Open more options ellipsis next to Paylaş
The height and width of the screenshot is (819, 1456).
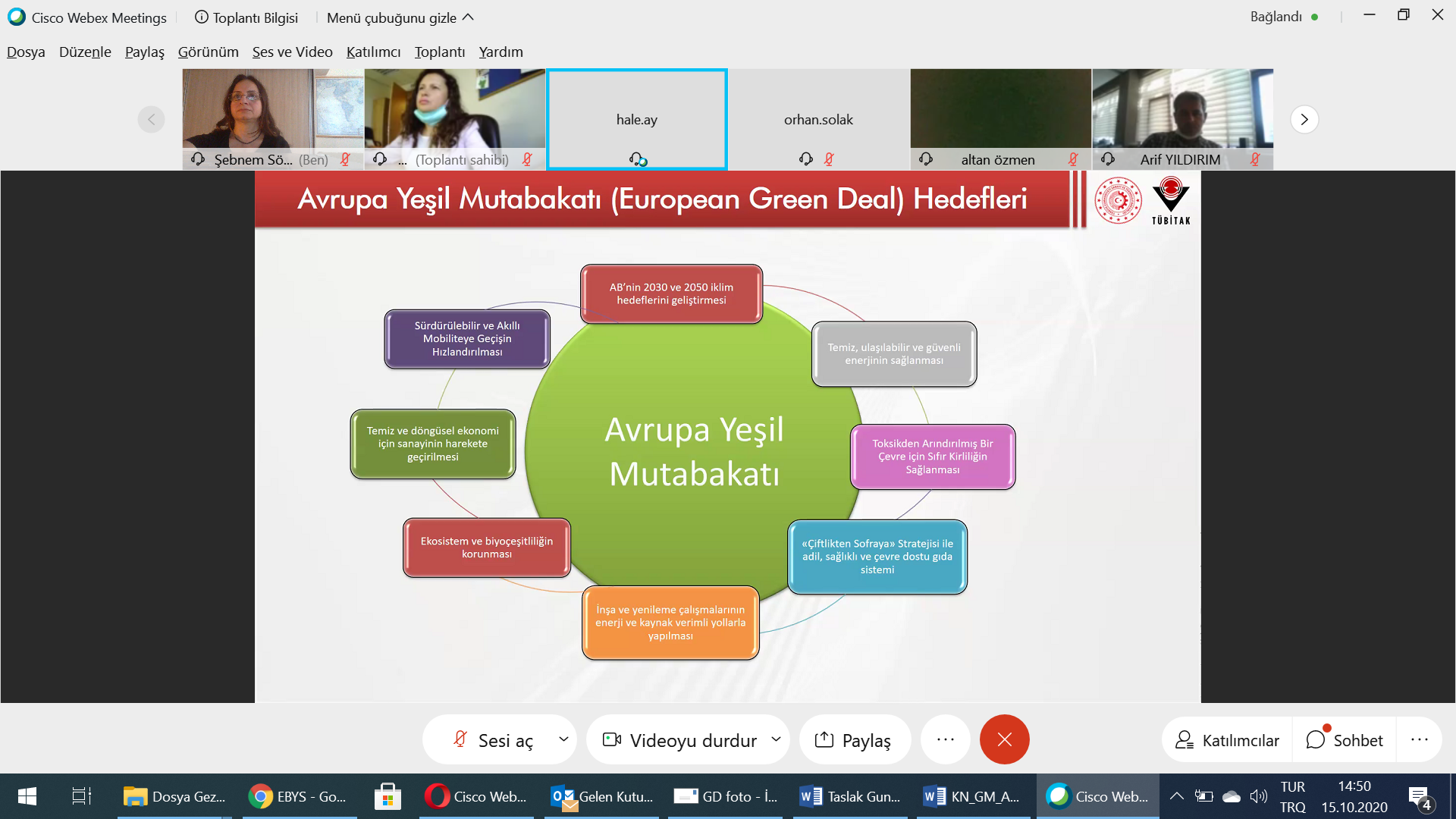pyautogui.click(x=945, y=739)
